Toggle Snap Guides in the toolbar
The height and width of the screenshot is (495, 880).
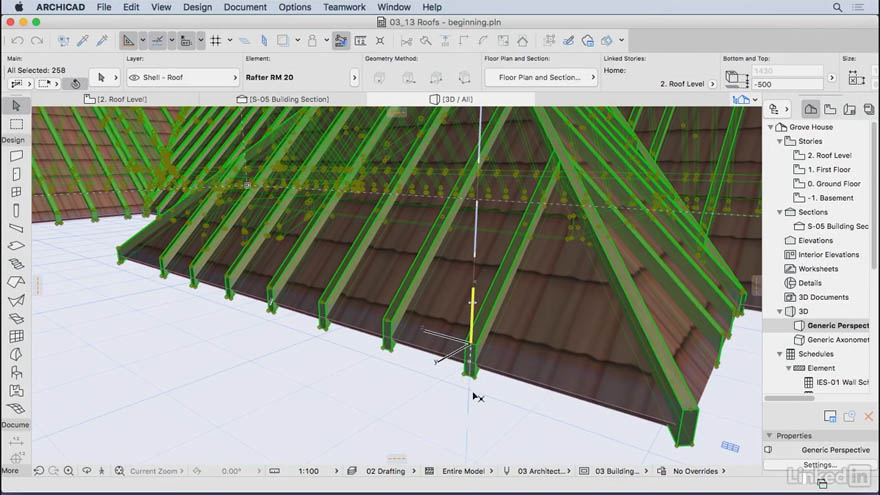pyautogui.click(x=157, y=40)
